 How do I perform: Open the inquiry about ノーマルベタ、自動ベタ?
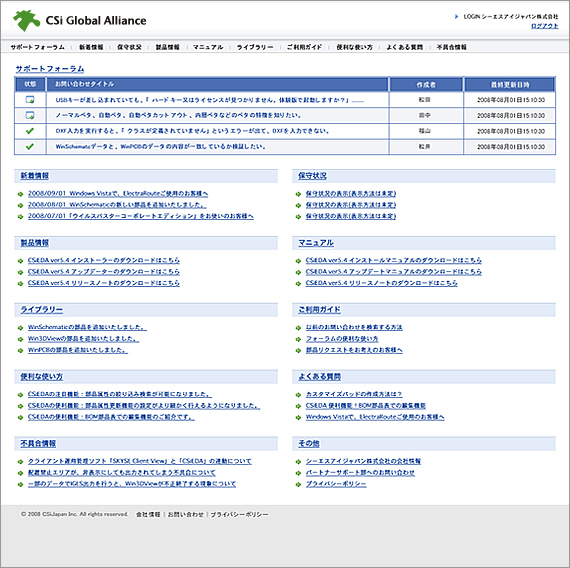click(178, 116)
